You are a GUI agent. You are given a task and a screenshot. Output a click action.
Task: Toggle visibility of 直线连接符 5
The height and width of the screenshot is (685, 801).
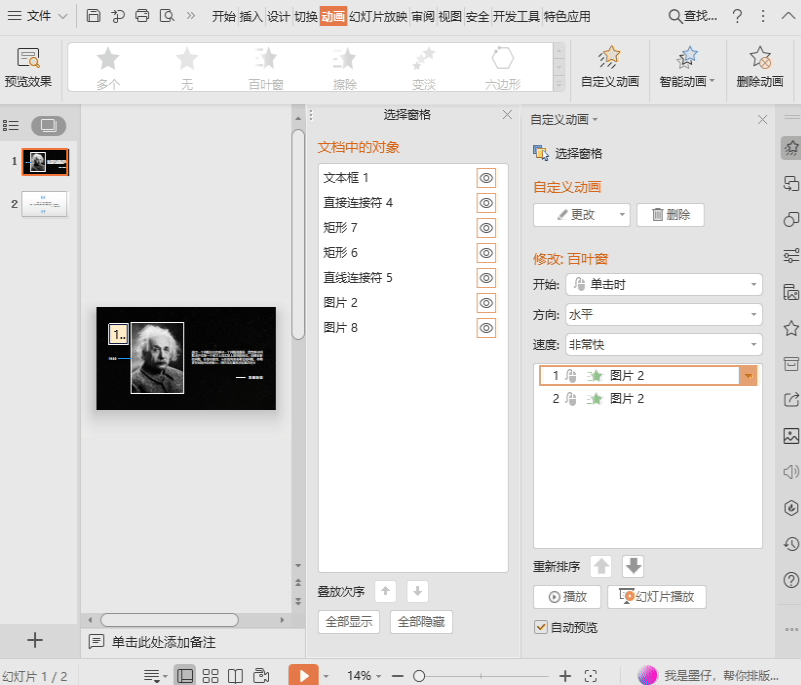click(x=486, y=278)
